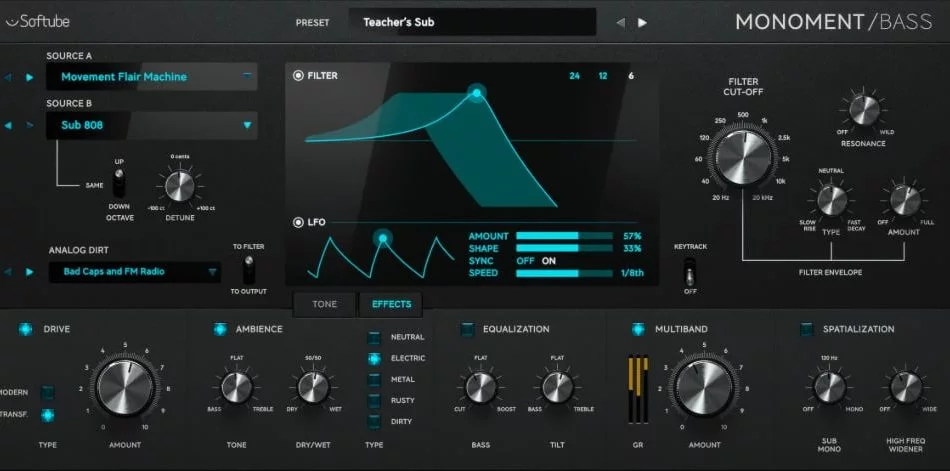Click the Detune knob
This screenshot has height=471, width=950.
180,185
